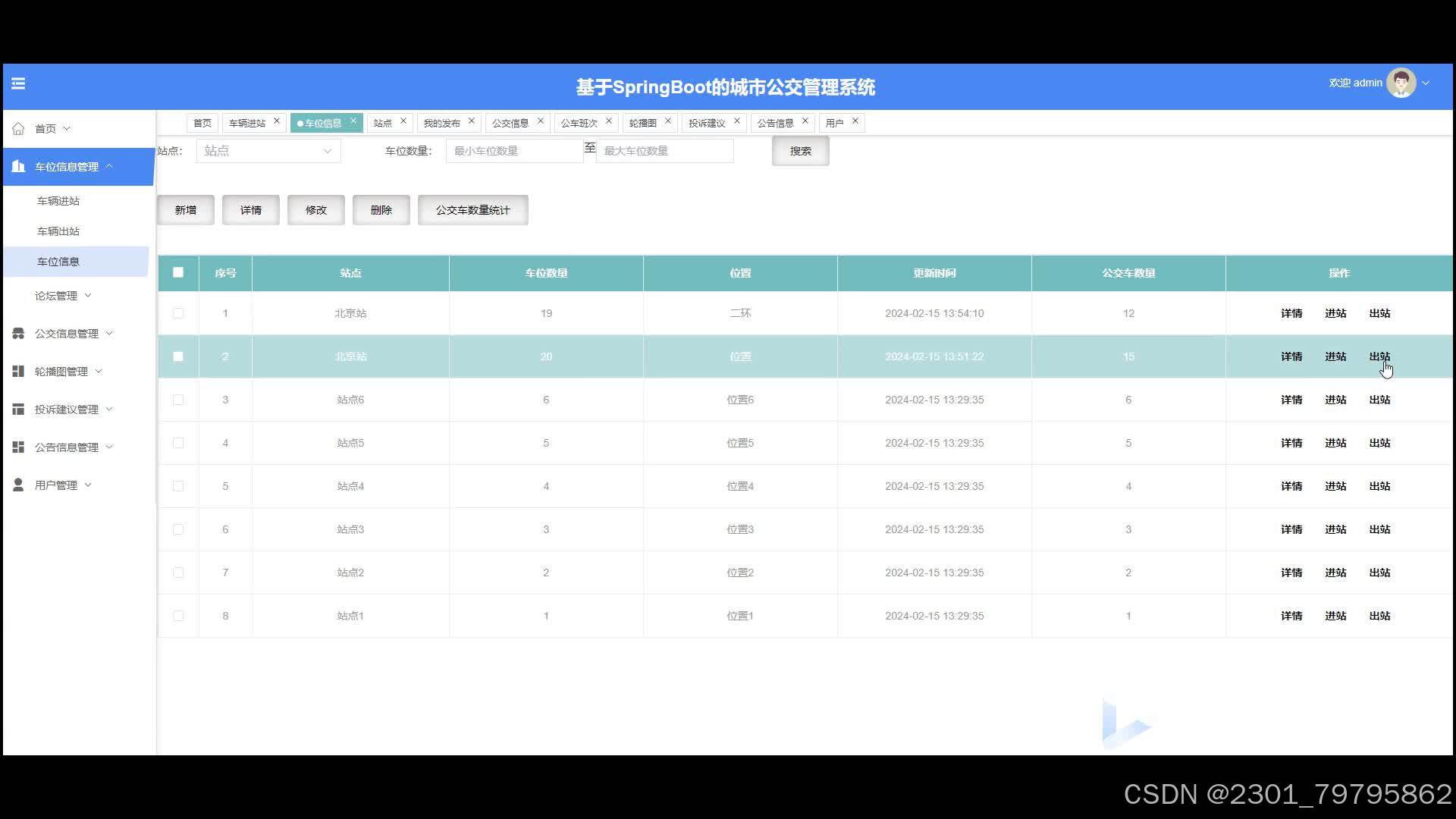Toggle the select-all checkbox in the table header
Image resolution: width=1456 pixels, height=819 pixels.
[x=178, y=273]
